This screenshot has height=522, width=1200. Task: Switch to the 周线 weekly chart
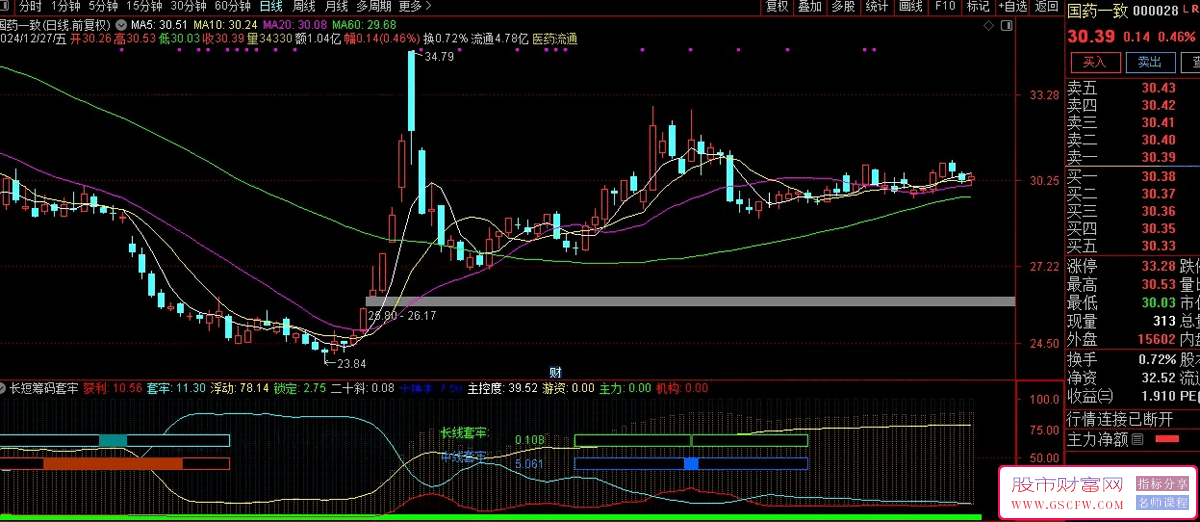(x=304, y=6)
